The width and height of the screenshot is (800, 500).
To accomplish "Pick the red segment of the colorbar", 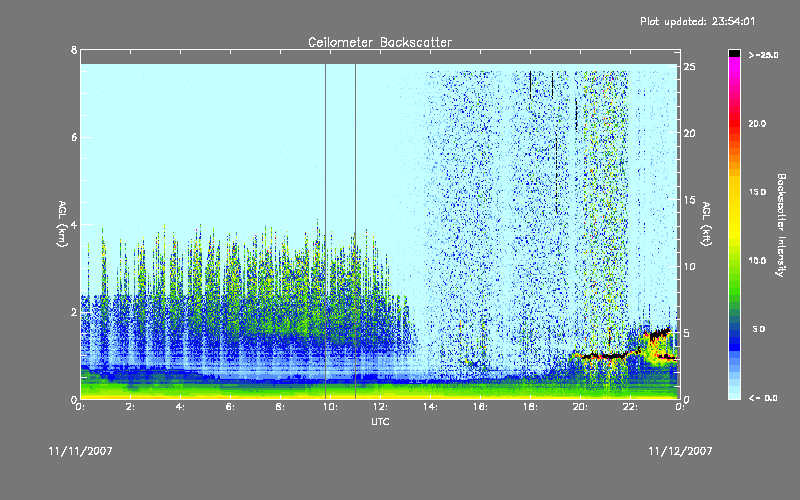I will point(734,122).
